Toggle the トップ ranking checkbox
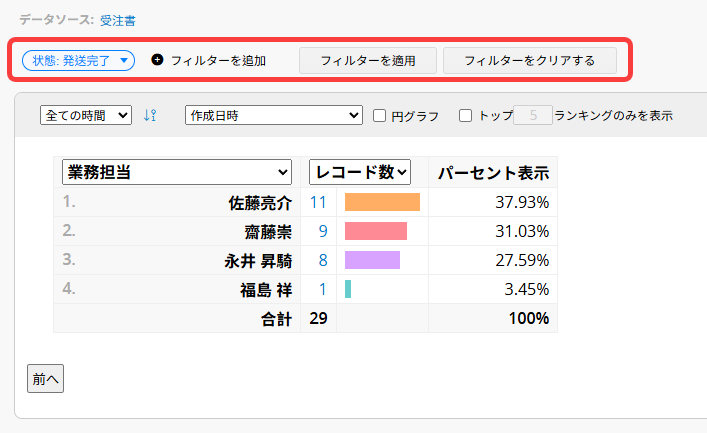 pyautogui.click(x=466, y=115)
